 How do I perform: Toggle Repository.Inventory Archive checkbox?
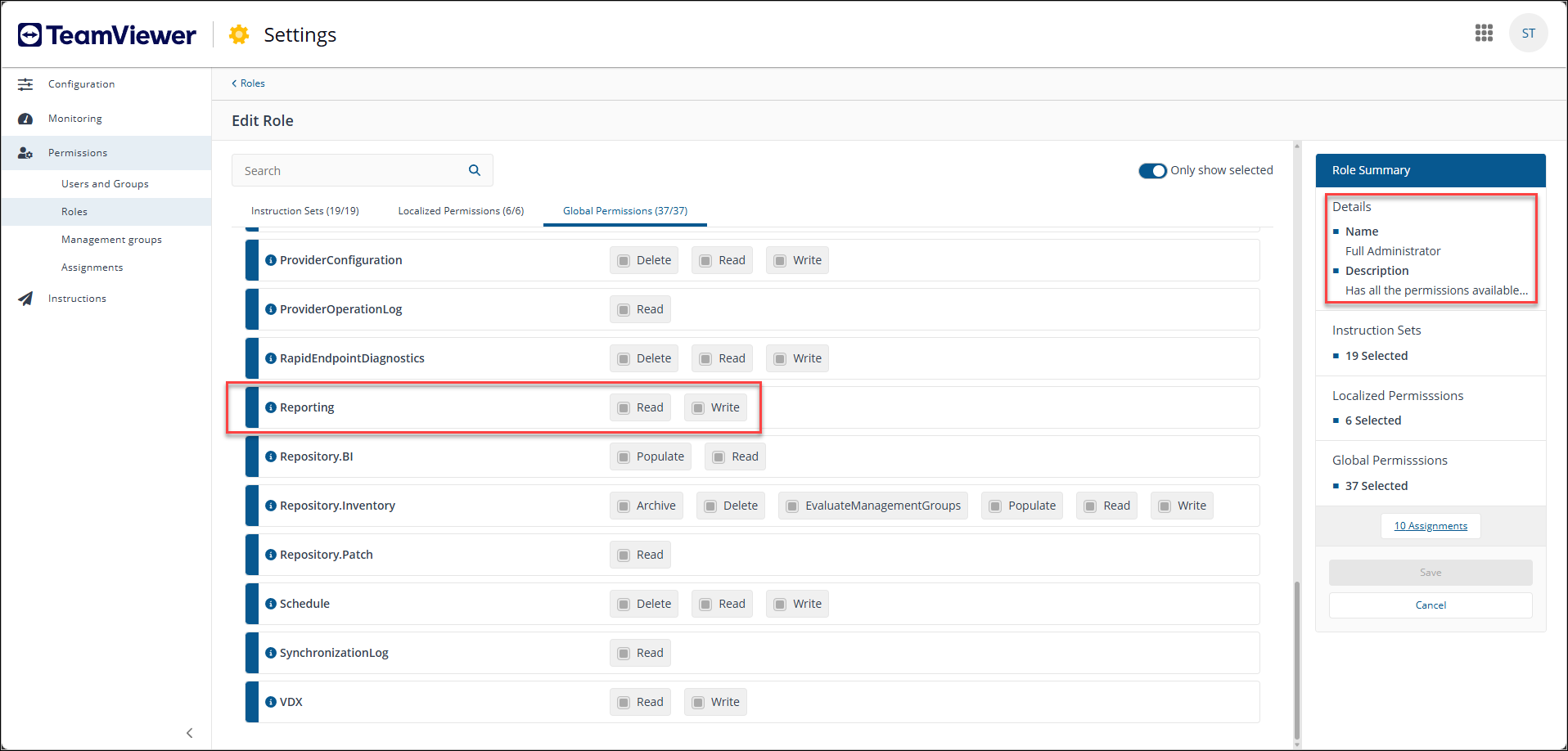[x=624, y=506]
